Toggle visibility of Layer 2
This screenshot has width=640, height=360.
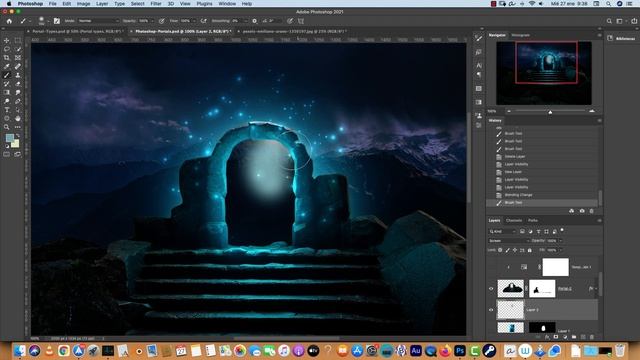(491, 310)
